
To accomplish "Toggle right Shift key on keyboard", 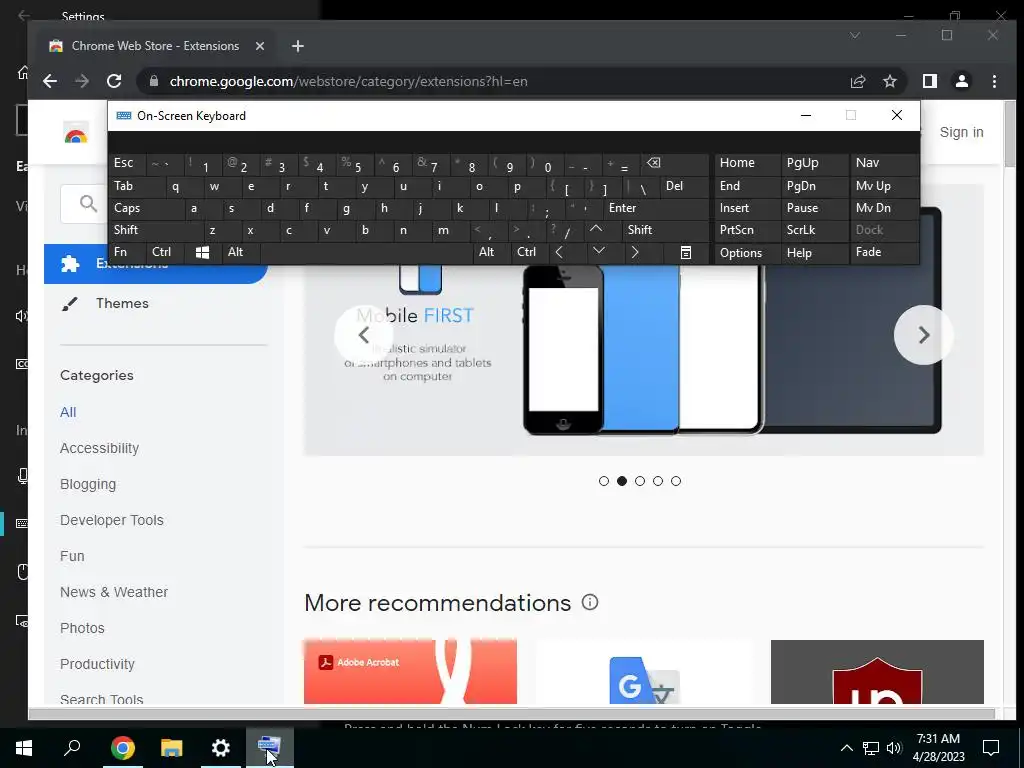I will [665, 230].
